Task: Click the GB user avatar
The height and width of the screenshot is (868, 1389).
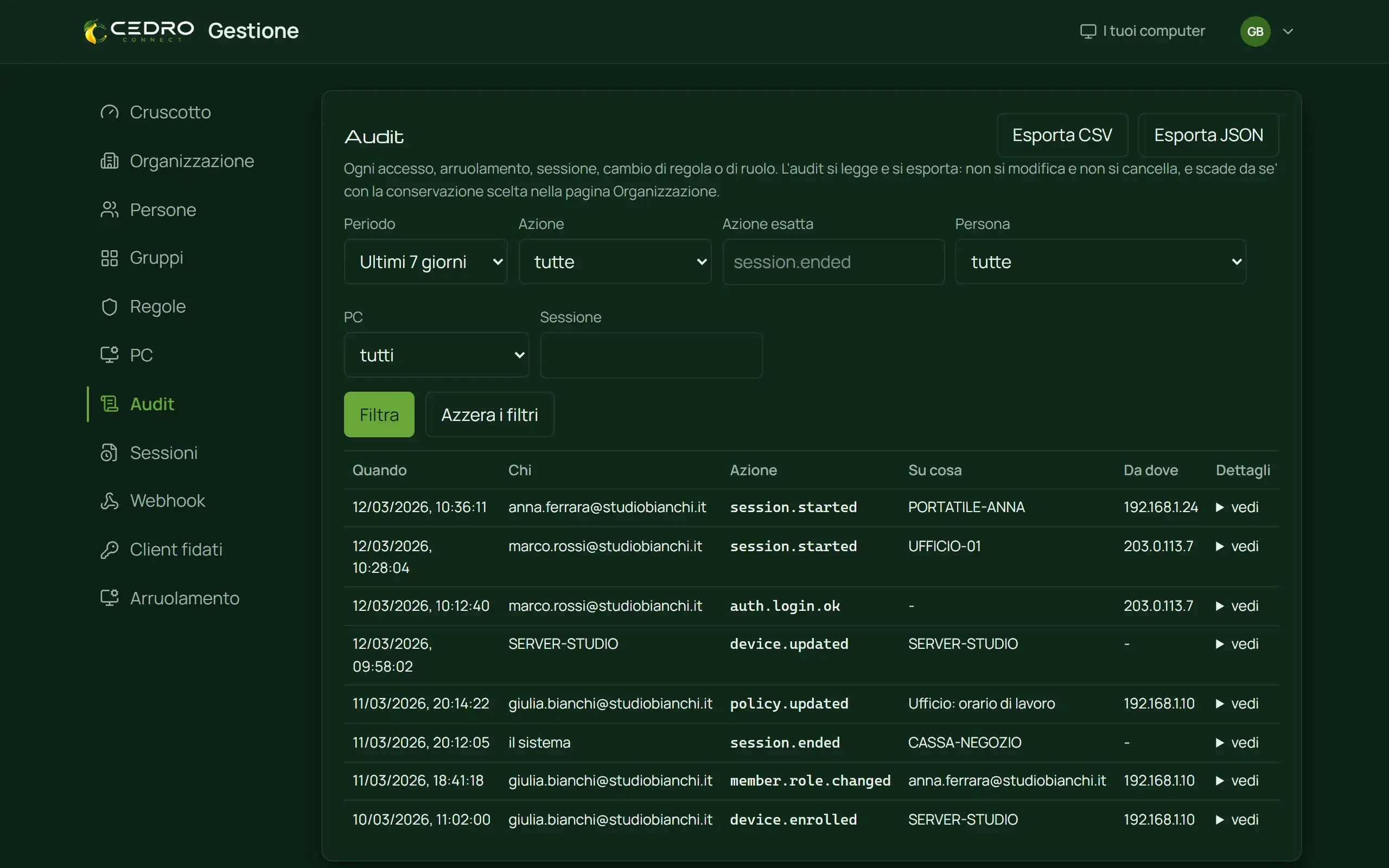Action: pyautogui.click(x=1254, y=31)
